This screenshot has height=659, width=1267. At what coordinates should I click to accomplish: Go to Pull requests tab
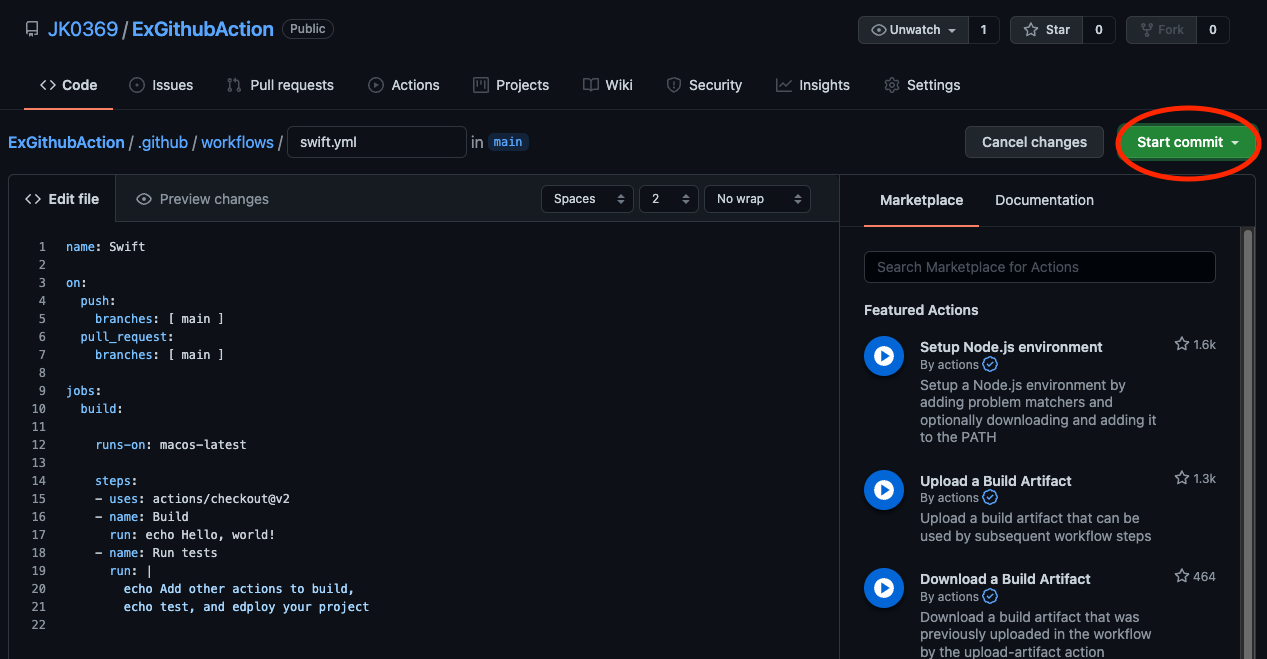(x=280, y=85)
